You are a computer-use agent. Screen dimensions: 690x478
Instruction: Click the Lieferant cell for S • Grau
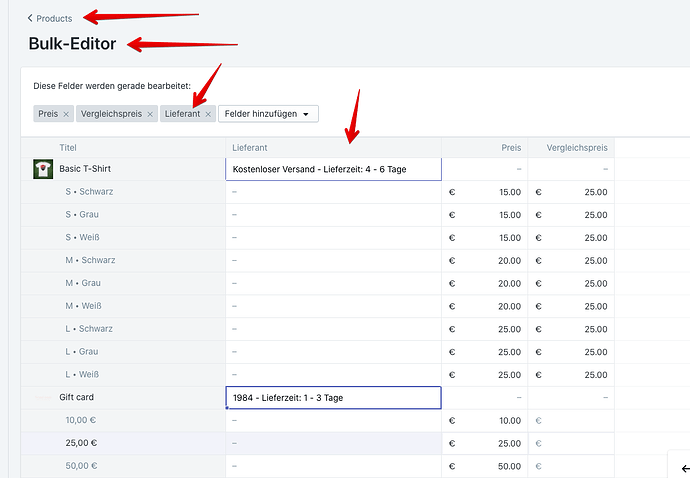[x=333, y=215]
